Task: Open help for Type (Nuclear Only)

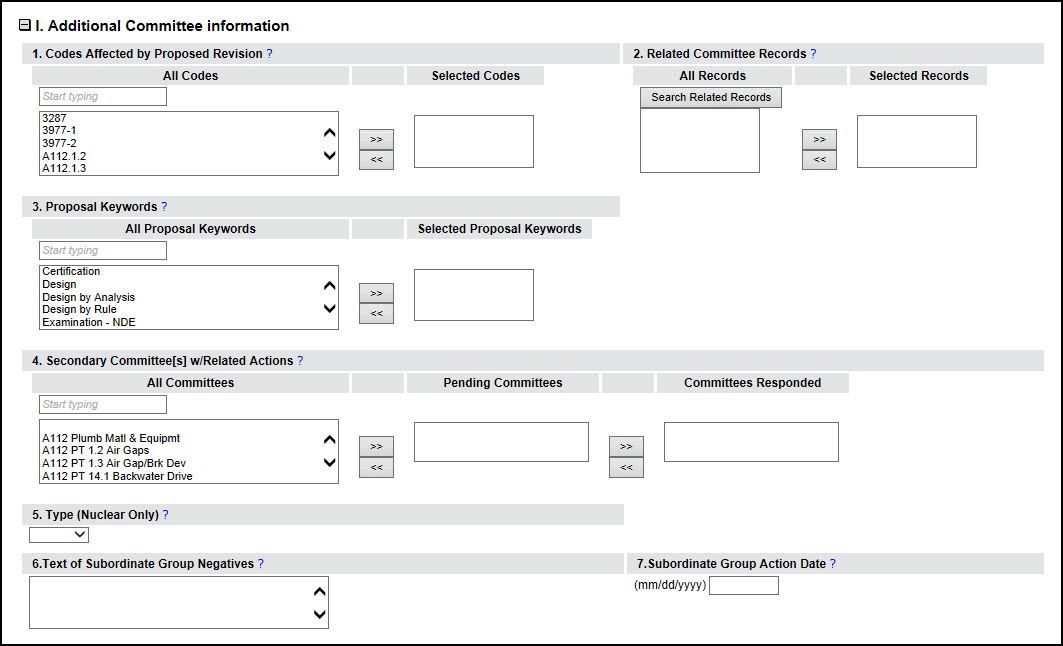Action: [x=166, y=514]
